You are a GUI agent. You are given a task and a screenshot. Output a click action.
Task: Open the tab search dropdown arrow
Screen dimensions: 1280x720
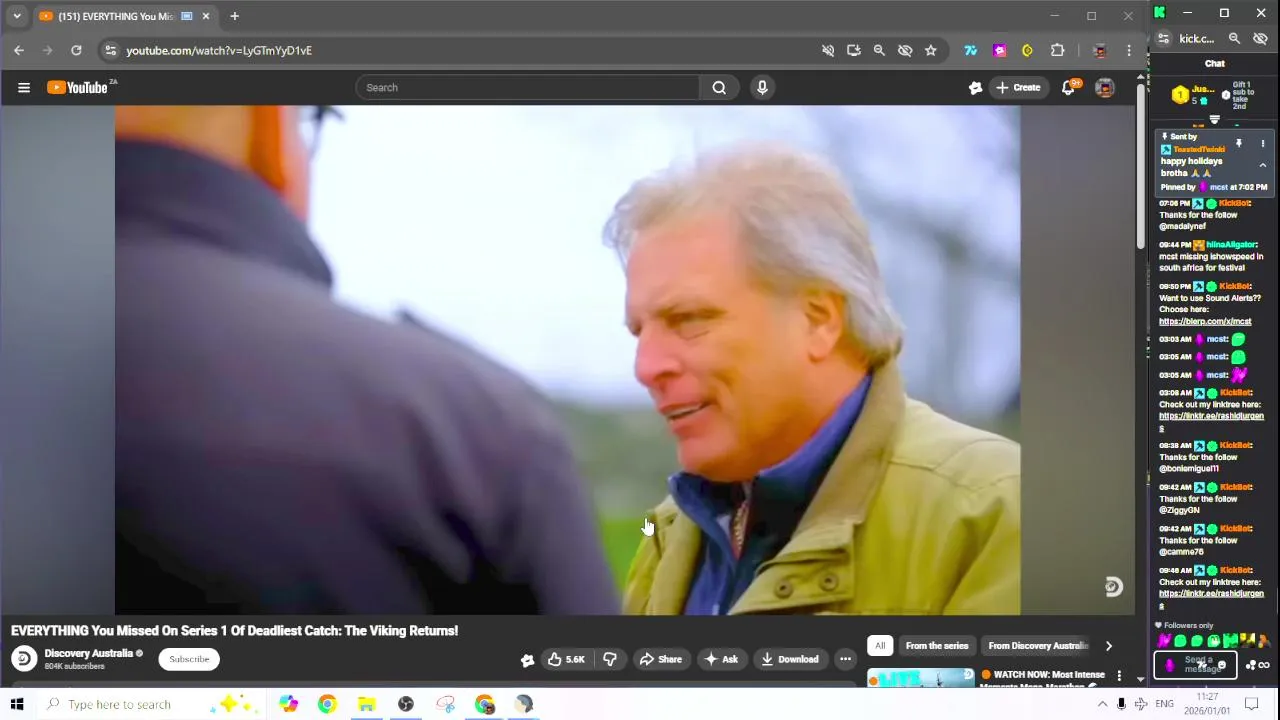[17, 16]
